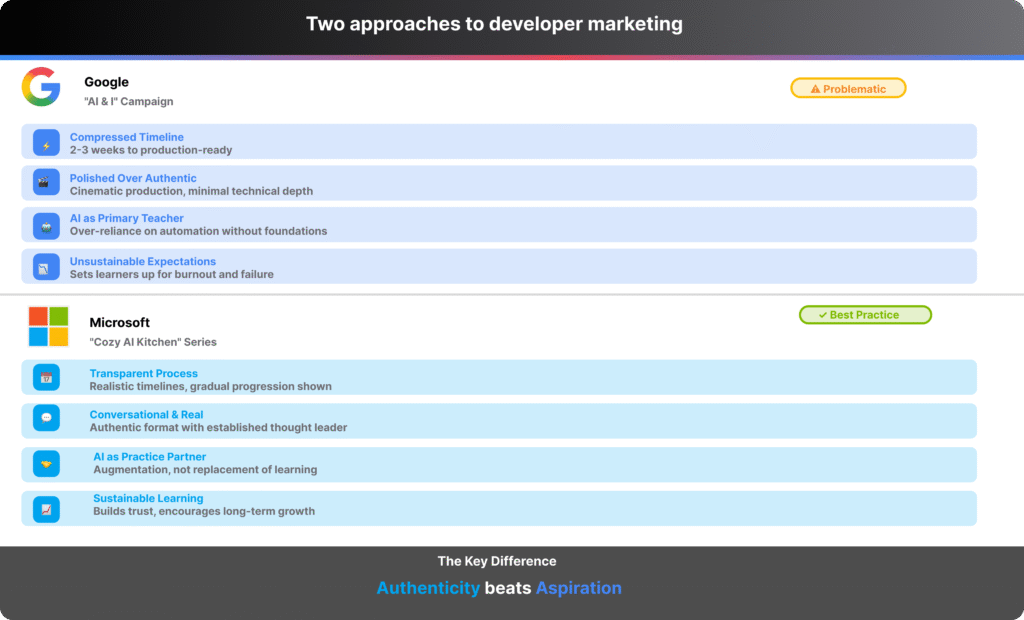Click the growth chart icon for Sustainable Learning
1024x620 pixels.
46,509
